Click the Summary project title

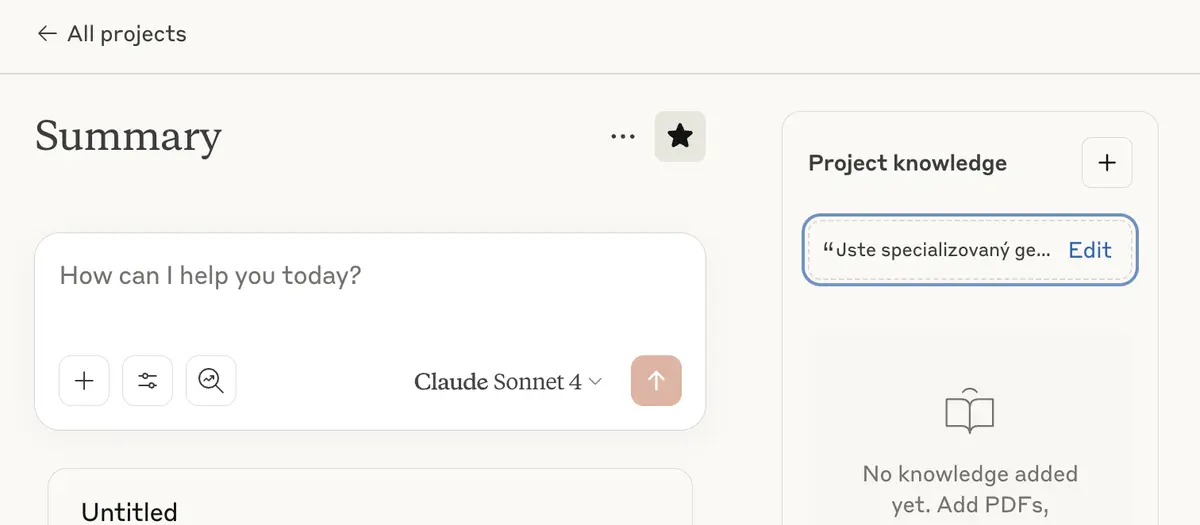click(128, 137)
